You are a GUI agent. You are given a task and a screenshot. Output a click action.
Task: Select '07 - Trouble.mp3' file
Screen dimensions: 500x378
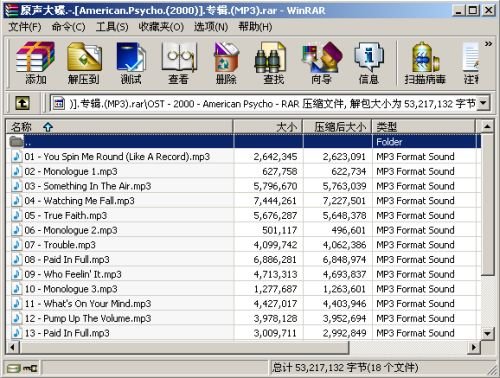tap(243, 245)
